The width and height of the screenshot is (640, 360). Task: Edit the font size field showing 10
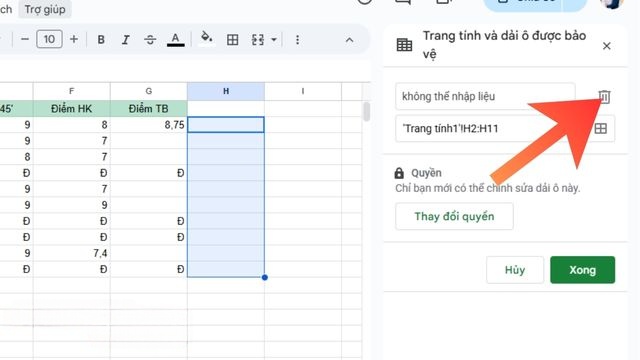point(49,39)
